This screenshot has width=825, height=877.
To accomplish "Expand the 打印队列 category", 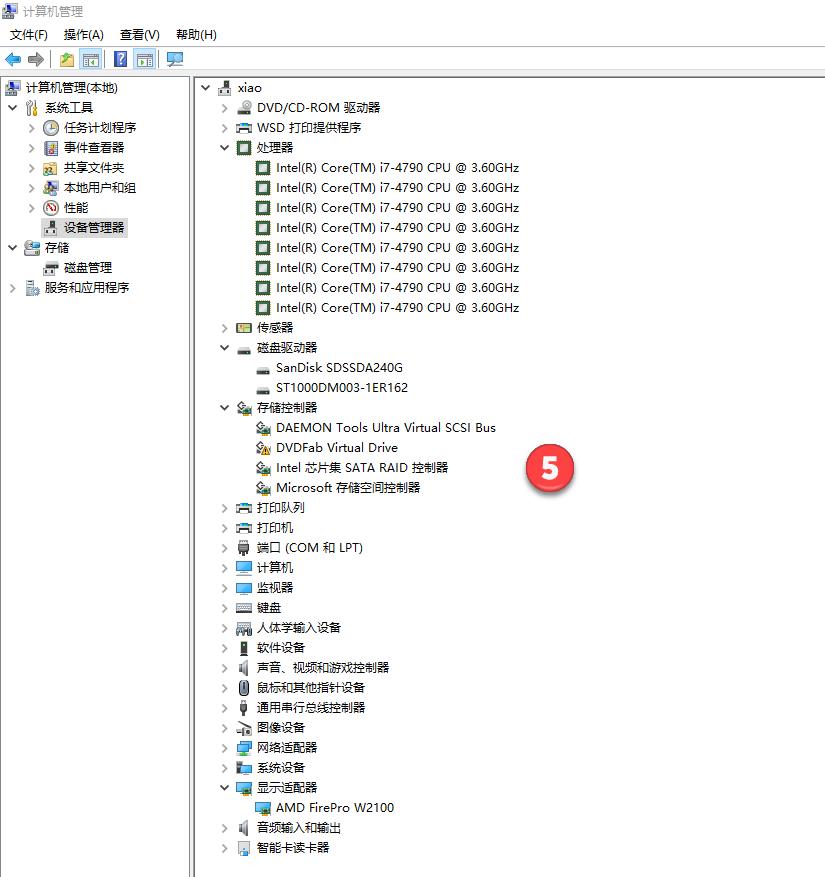I will pos(225,508).
